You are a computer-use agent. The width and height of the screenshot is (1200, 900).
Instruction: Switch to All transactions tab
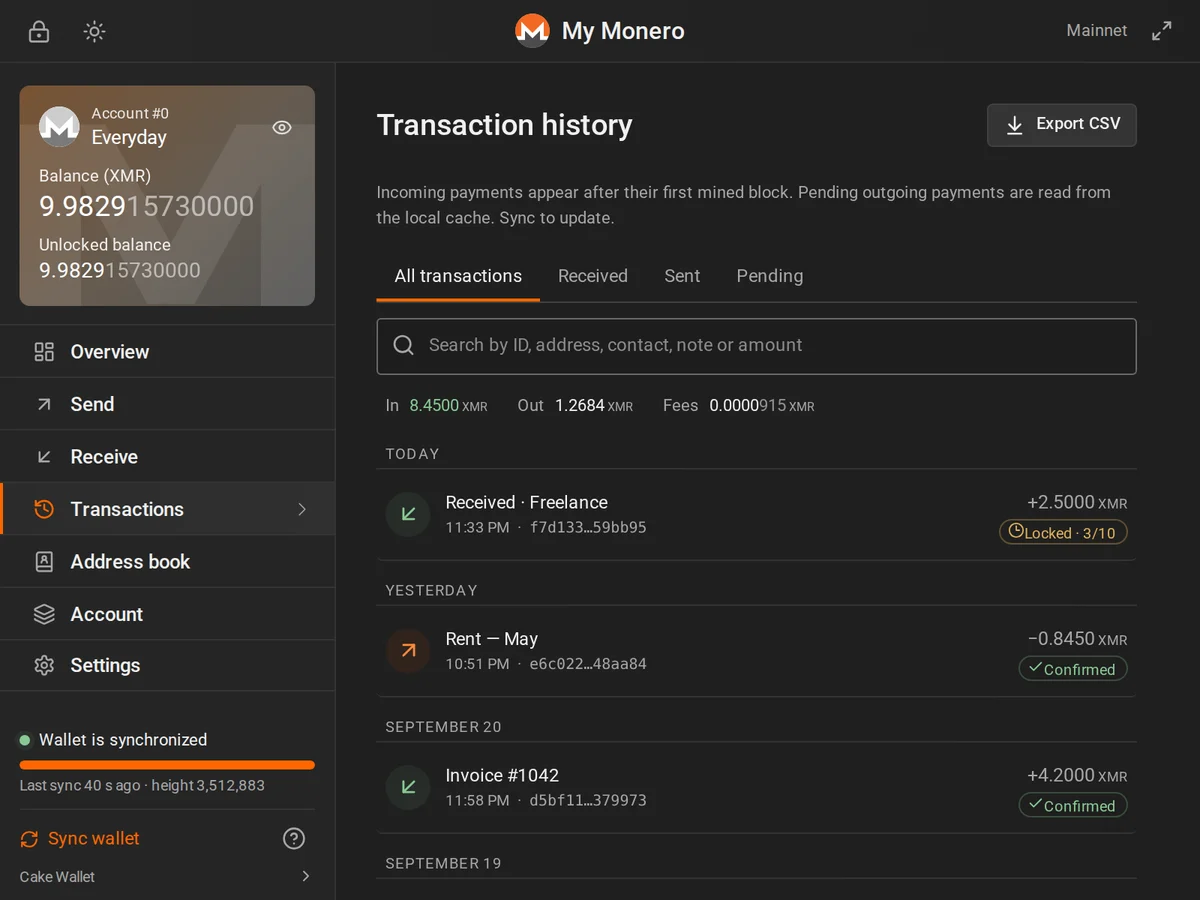[x=458, y=276]
